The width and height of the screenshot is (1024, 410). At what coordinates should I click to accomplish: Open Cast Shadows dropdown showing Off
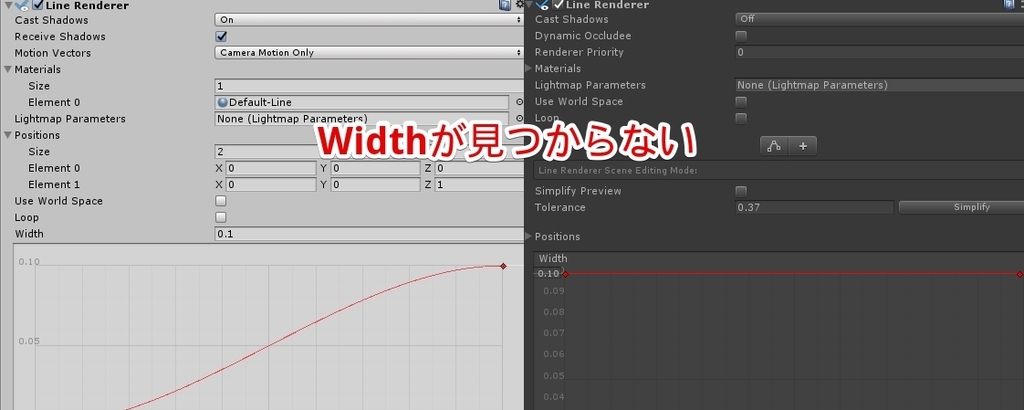879,19
